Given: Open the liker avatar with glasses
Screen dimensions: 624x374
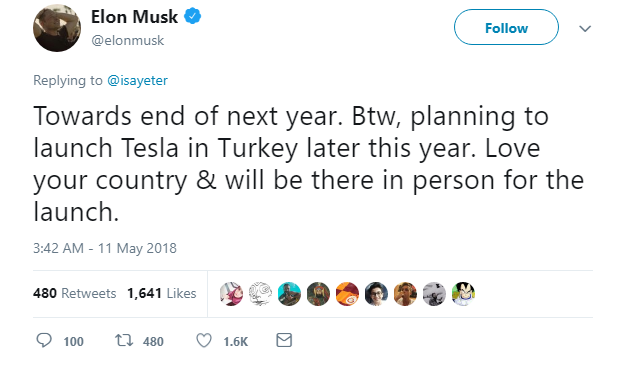Looking at the screenshot, I should click(376, 294).
